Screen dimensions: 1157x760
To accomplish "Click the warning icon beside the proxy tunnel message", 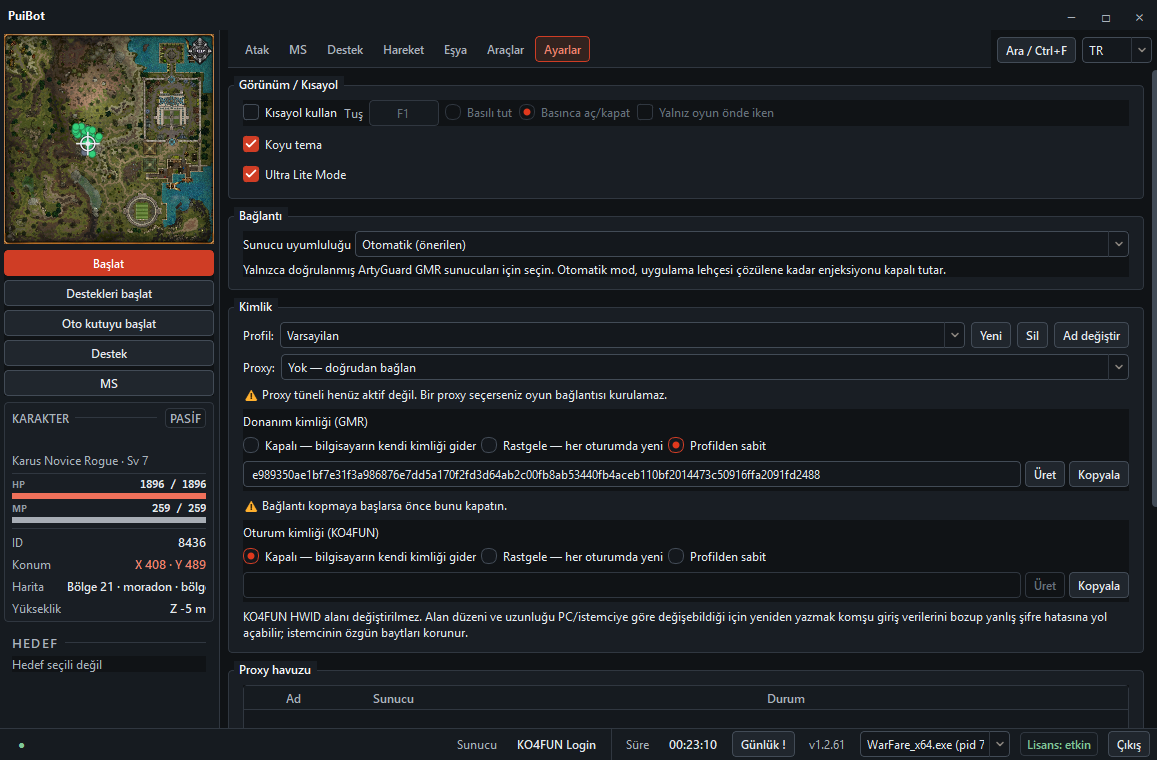I will point(251,395).
